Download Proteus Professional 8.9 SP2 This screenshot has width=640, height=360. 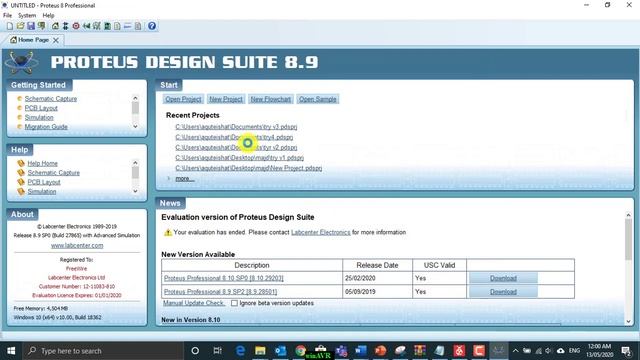tap(503, 292)
